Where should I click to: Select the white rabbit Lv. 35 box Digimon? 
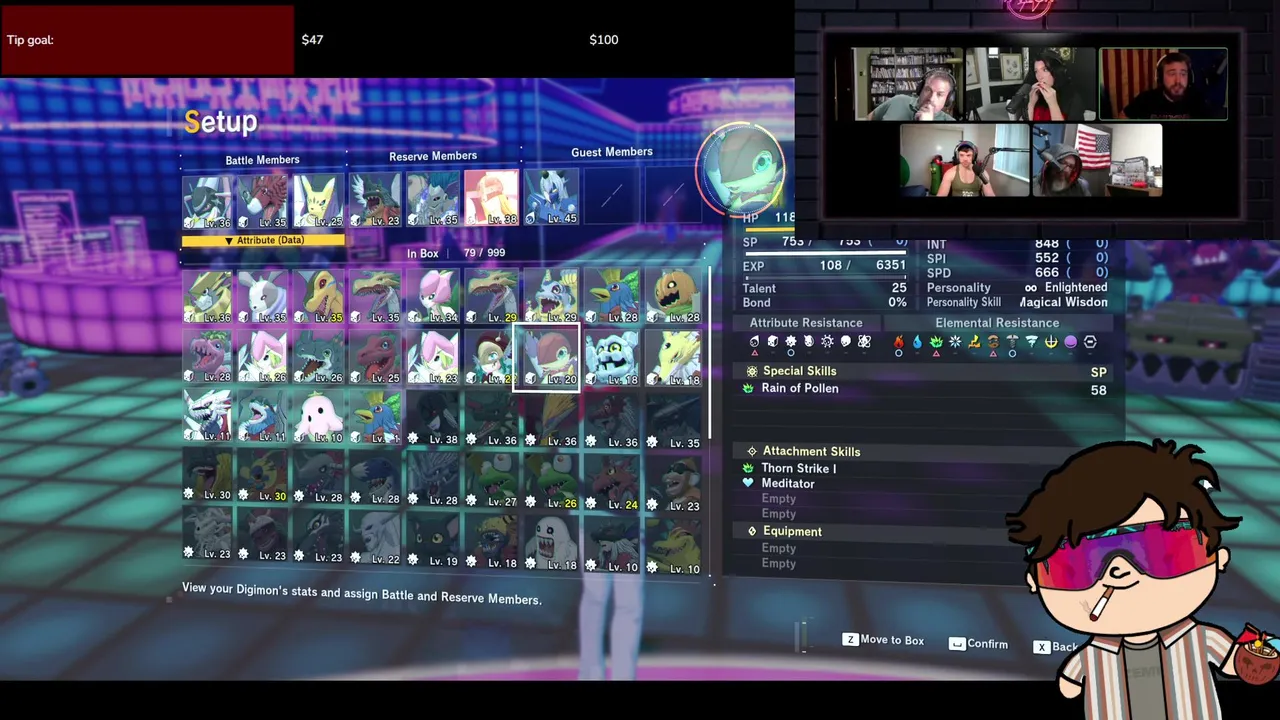[x=264, y=298]
